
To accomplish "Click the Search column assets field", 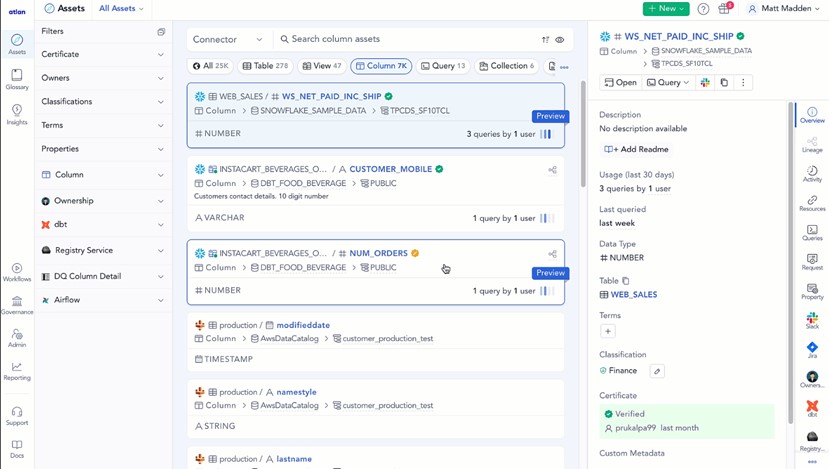I will click(407, 40).
